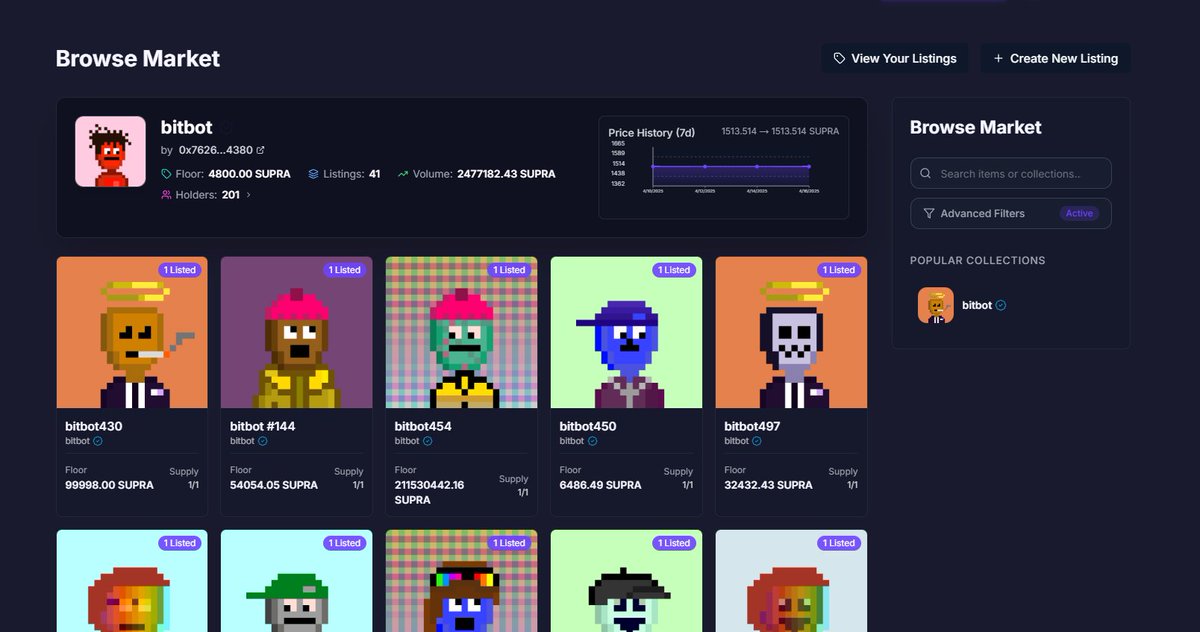Click the 6486.49 SUPRA floor price

601,485
